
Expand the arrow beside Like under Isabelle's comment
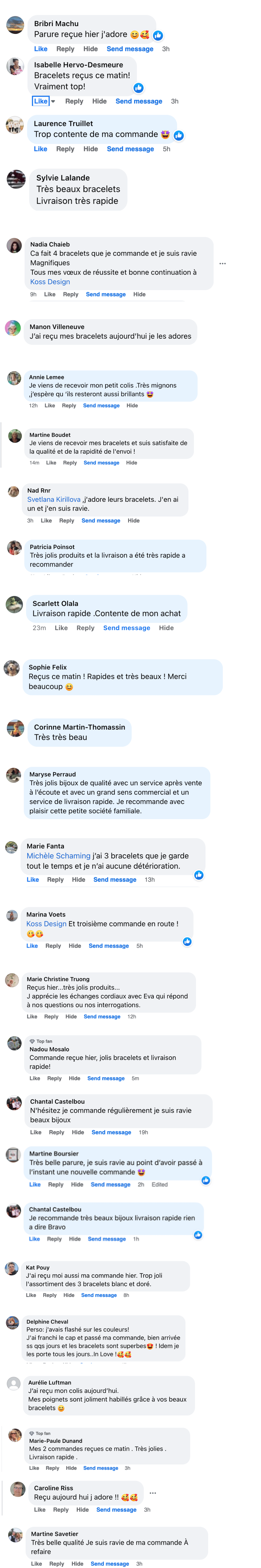pyautogui.click(x=53, y=102)
